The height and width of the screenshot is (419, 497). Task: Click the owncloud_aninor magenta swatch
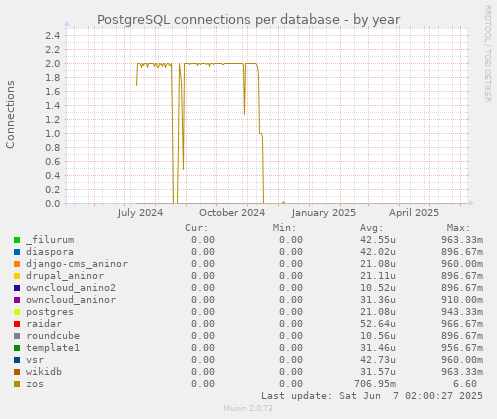[x=17, y=300]
